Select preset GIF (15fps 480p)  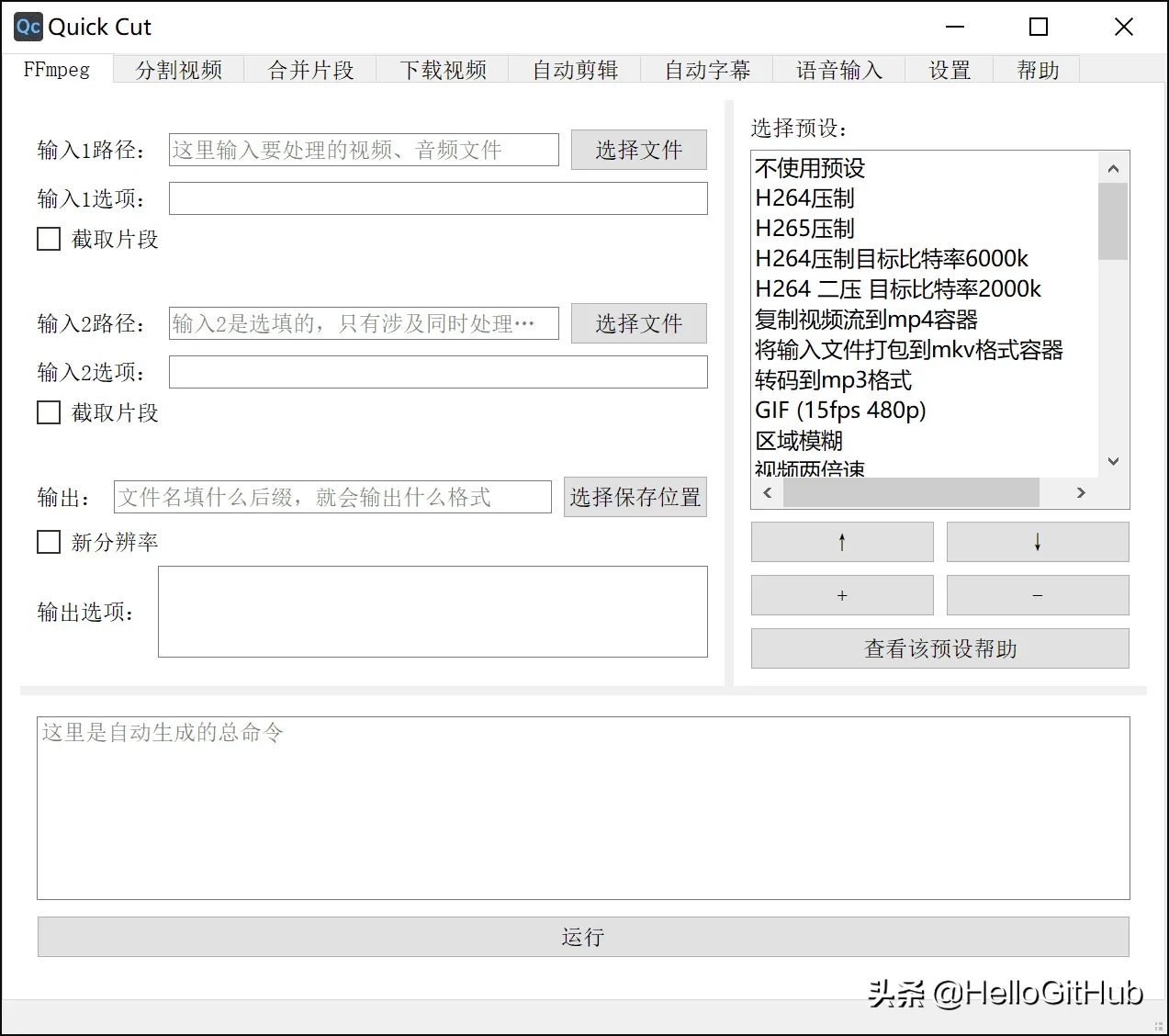pyautogui.click(x=925, y=411)
